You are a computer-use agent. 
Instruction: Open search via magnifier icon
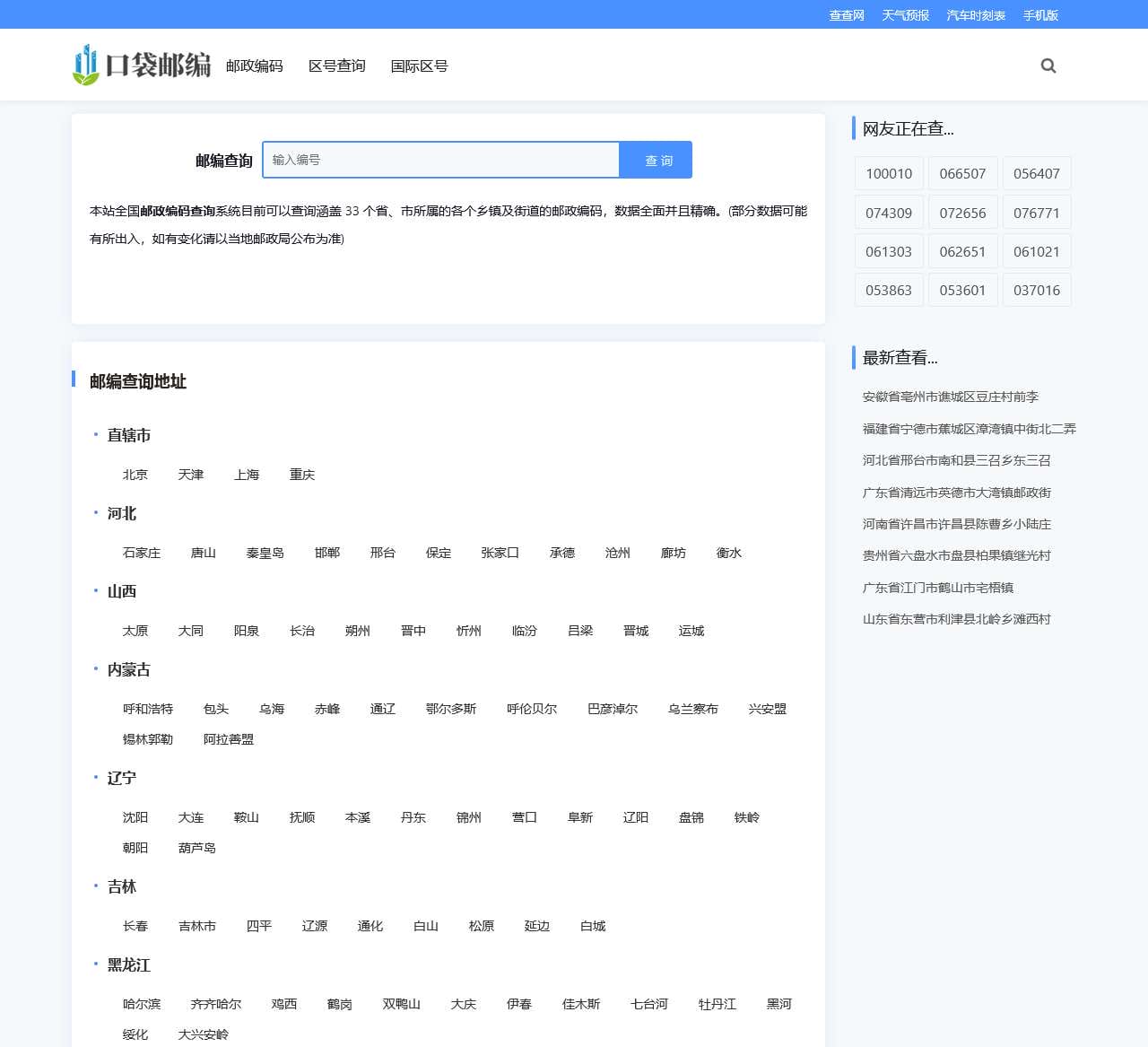(1048, 65)
